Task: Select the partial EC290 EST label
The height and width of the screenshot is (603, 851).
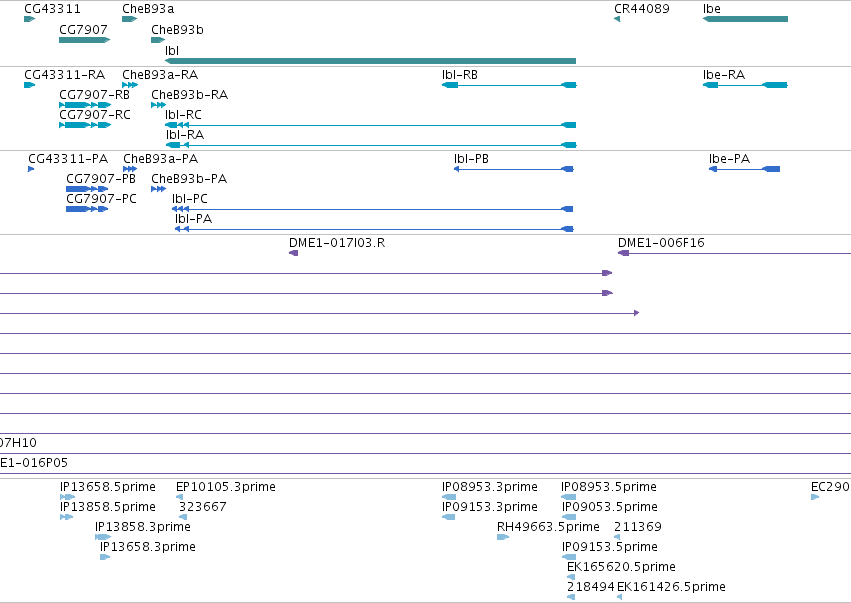Action: coord(830,487)
